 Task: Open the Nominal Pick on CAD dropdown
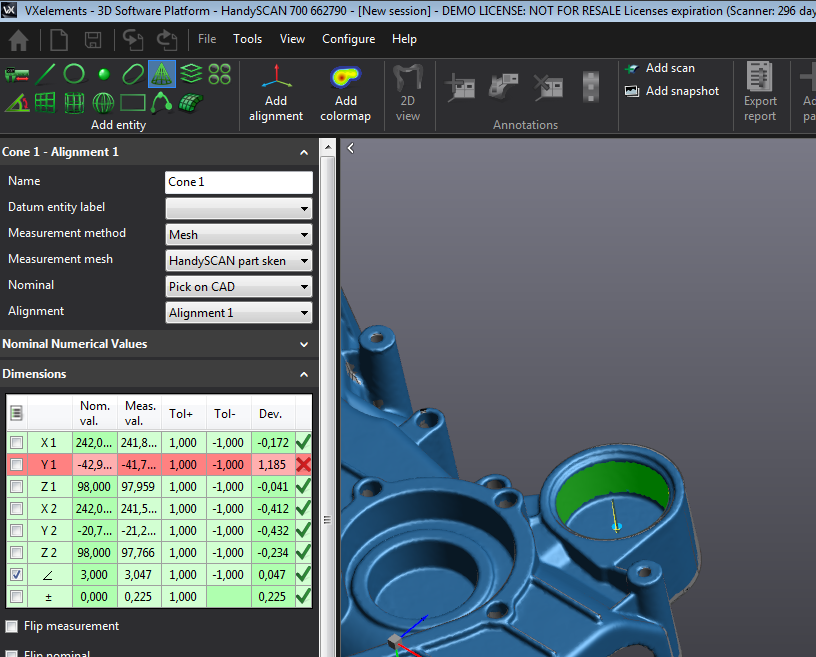coord(239,287)
